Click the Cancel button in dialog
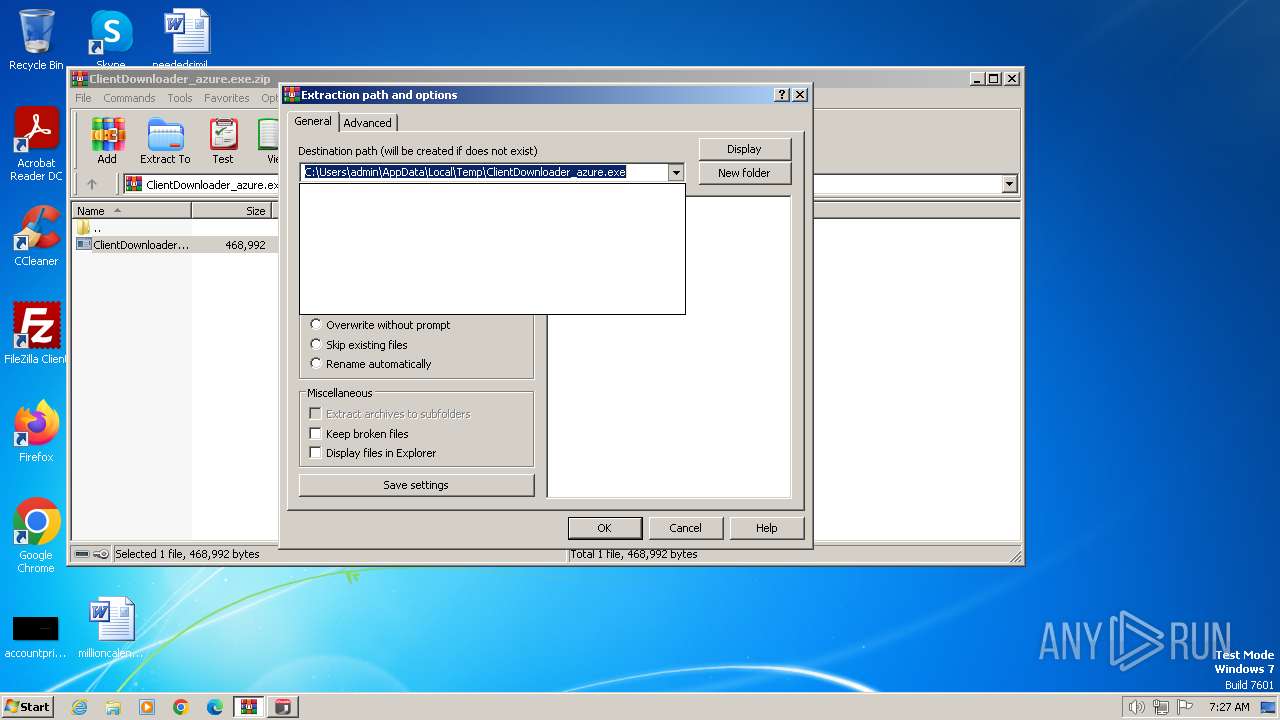The image size is (1280, 720). click(x=685, y=528)
